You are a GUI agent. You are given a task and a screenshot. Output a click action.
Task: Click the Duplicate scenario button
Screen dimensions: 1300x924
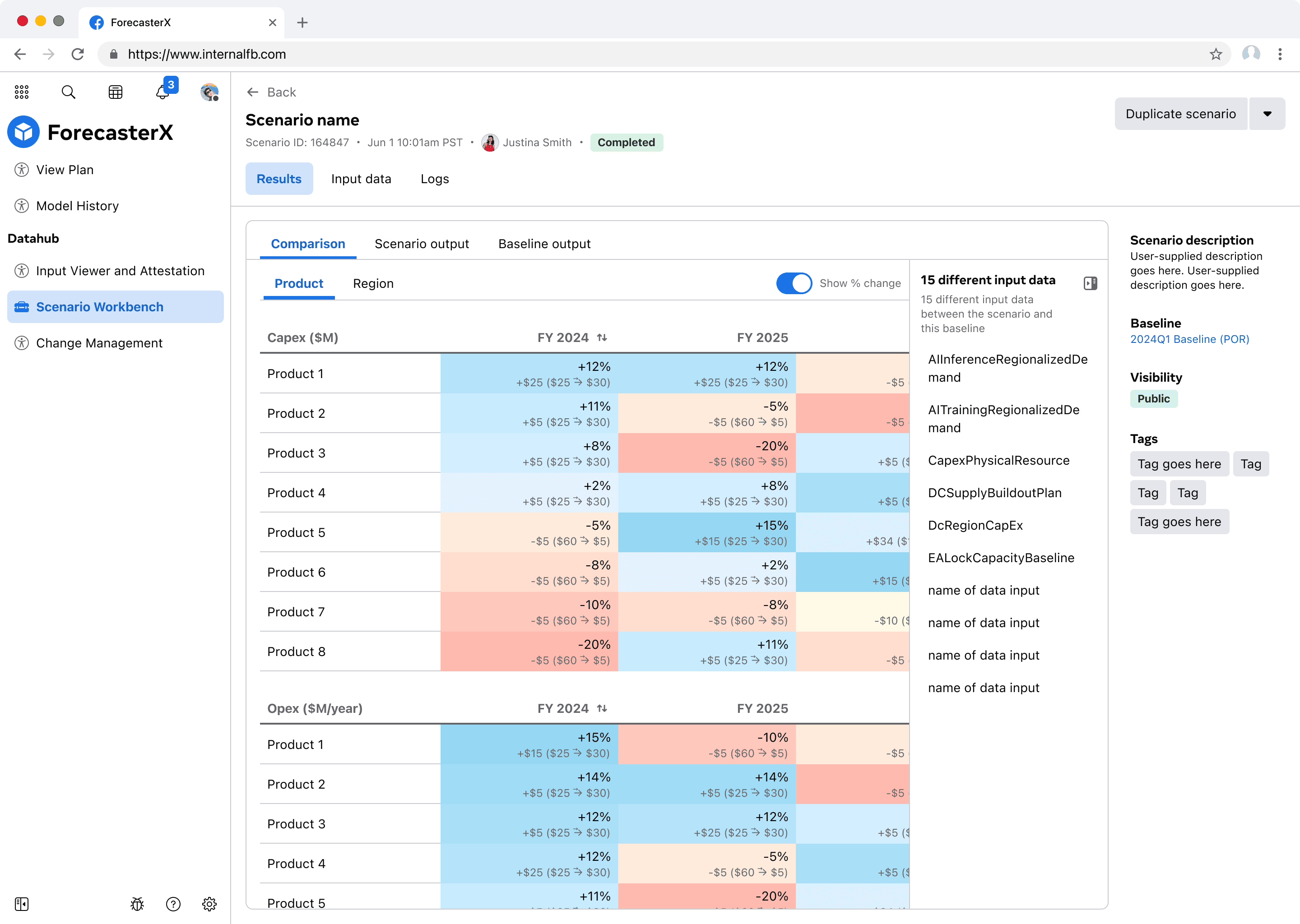[1180, 114]
